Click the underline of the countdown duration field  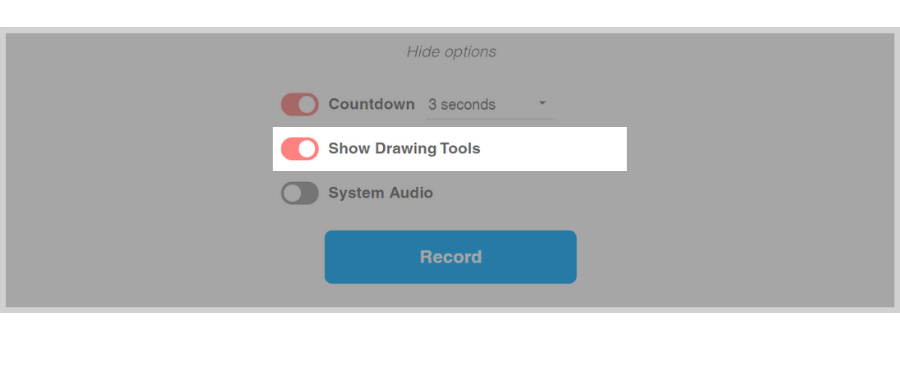[490, 119]
